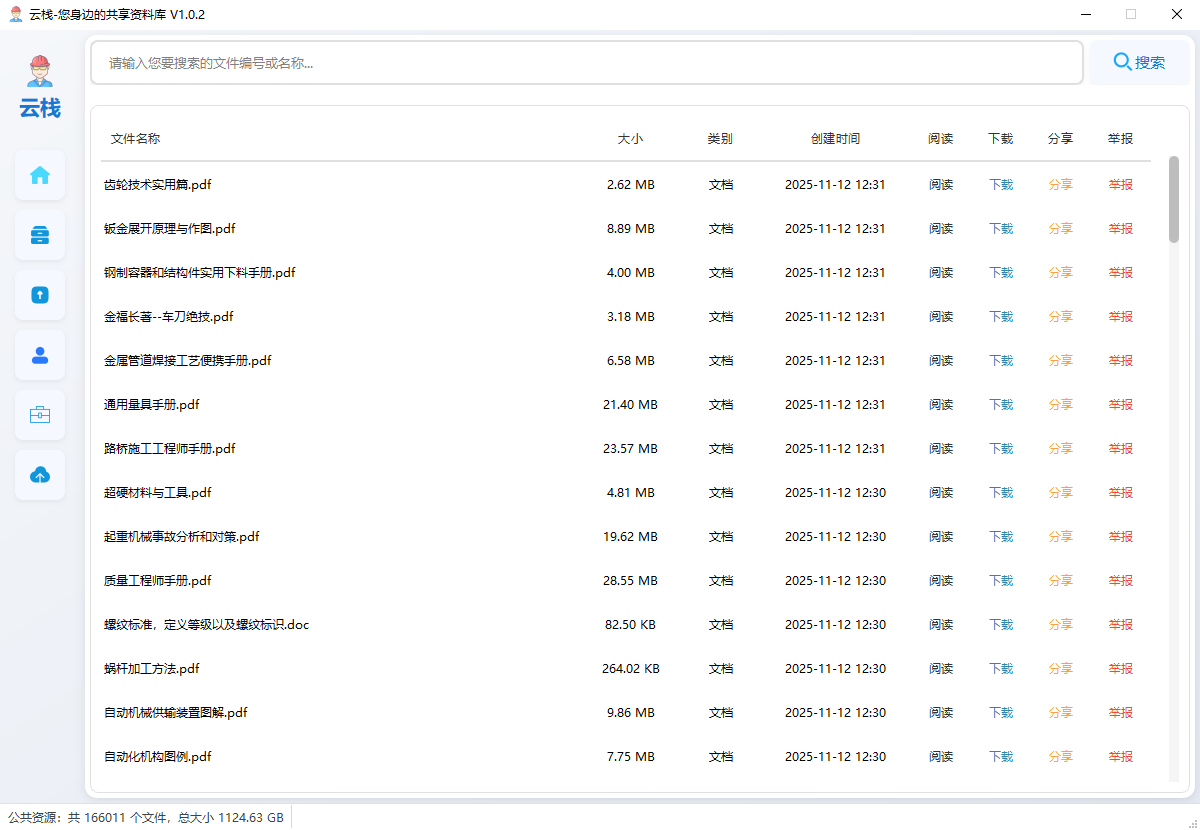Click the square upload arrow sidebar icon
The width and height of the screenshot is (1200, 830).
coord(40,295)
